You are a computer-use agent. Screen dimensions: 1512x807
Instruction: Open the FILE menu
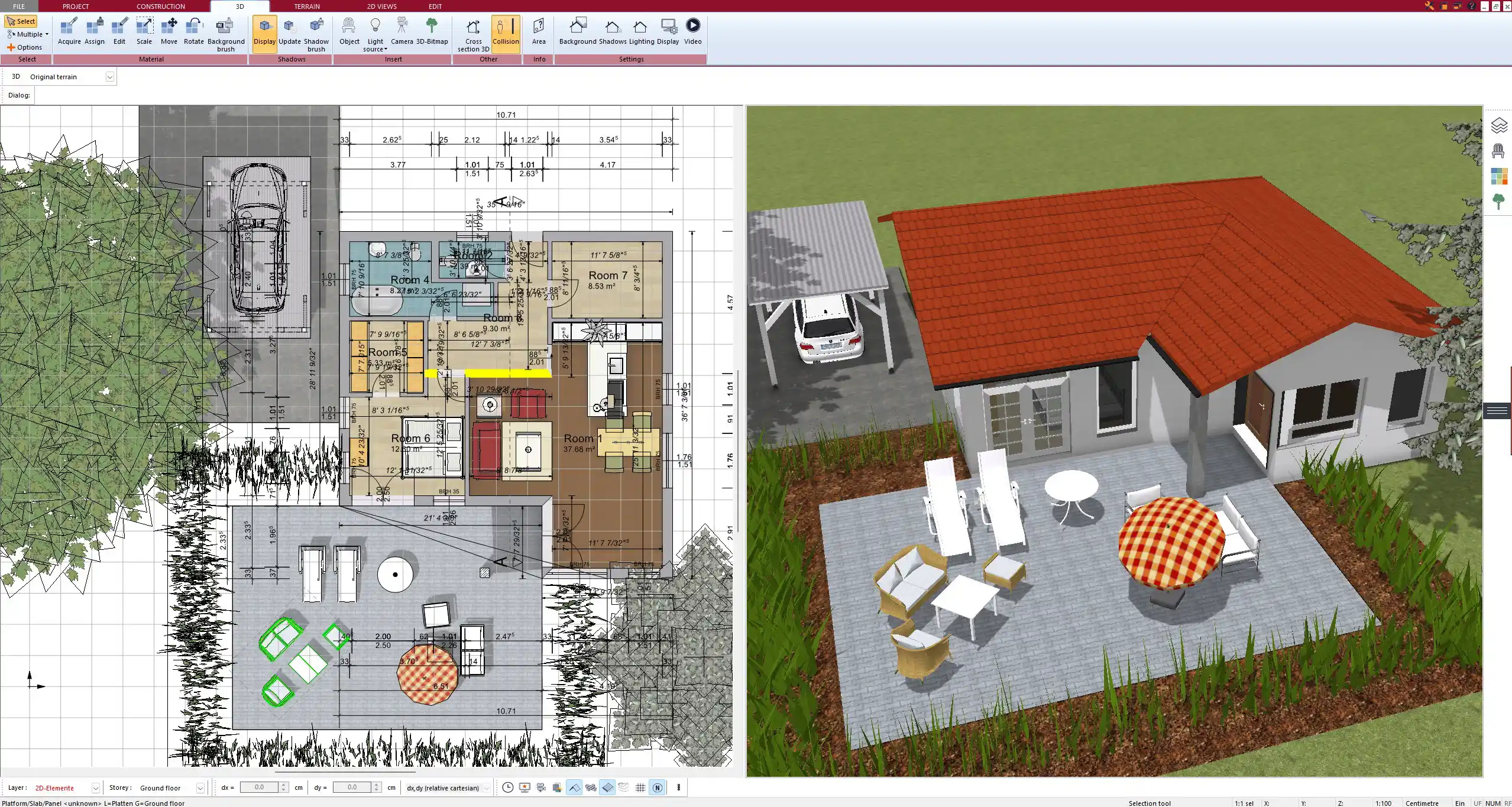click(18, 6)
